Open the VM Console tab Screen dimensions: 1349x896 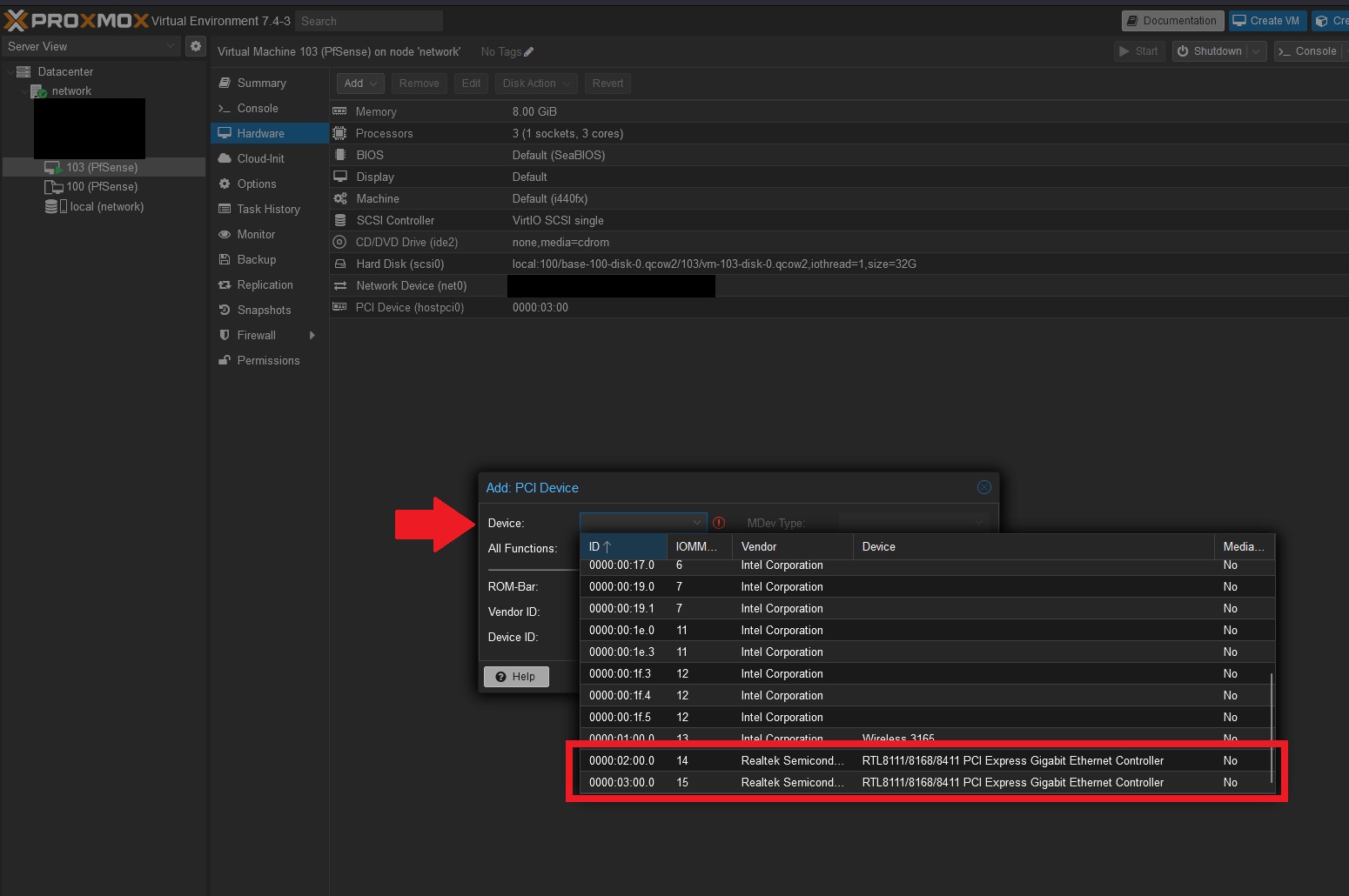point(270,108)
